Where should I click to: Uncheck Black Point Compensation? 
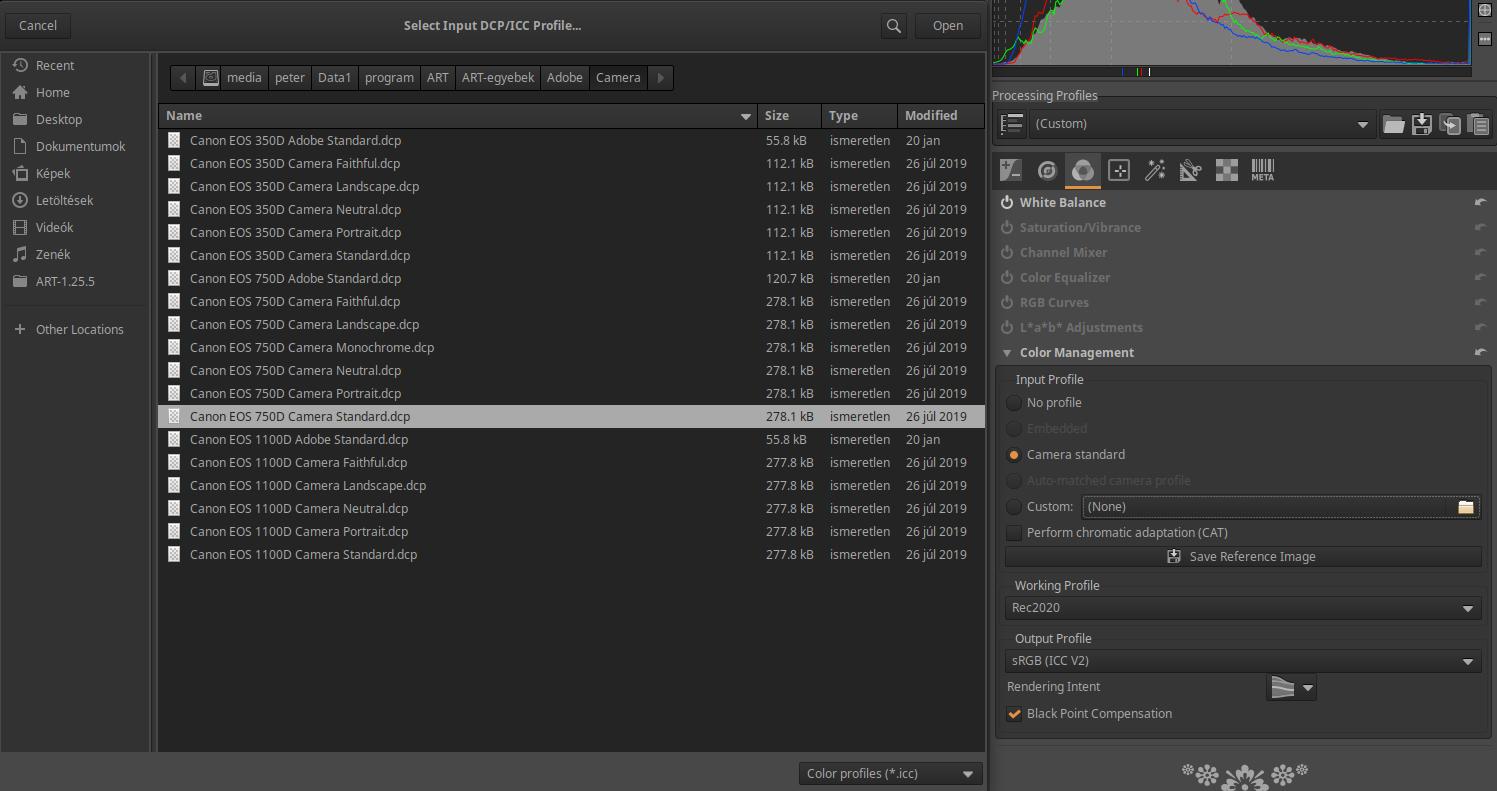[x=1014, y=714]
